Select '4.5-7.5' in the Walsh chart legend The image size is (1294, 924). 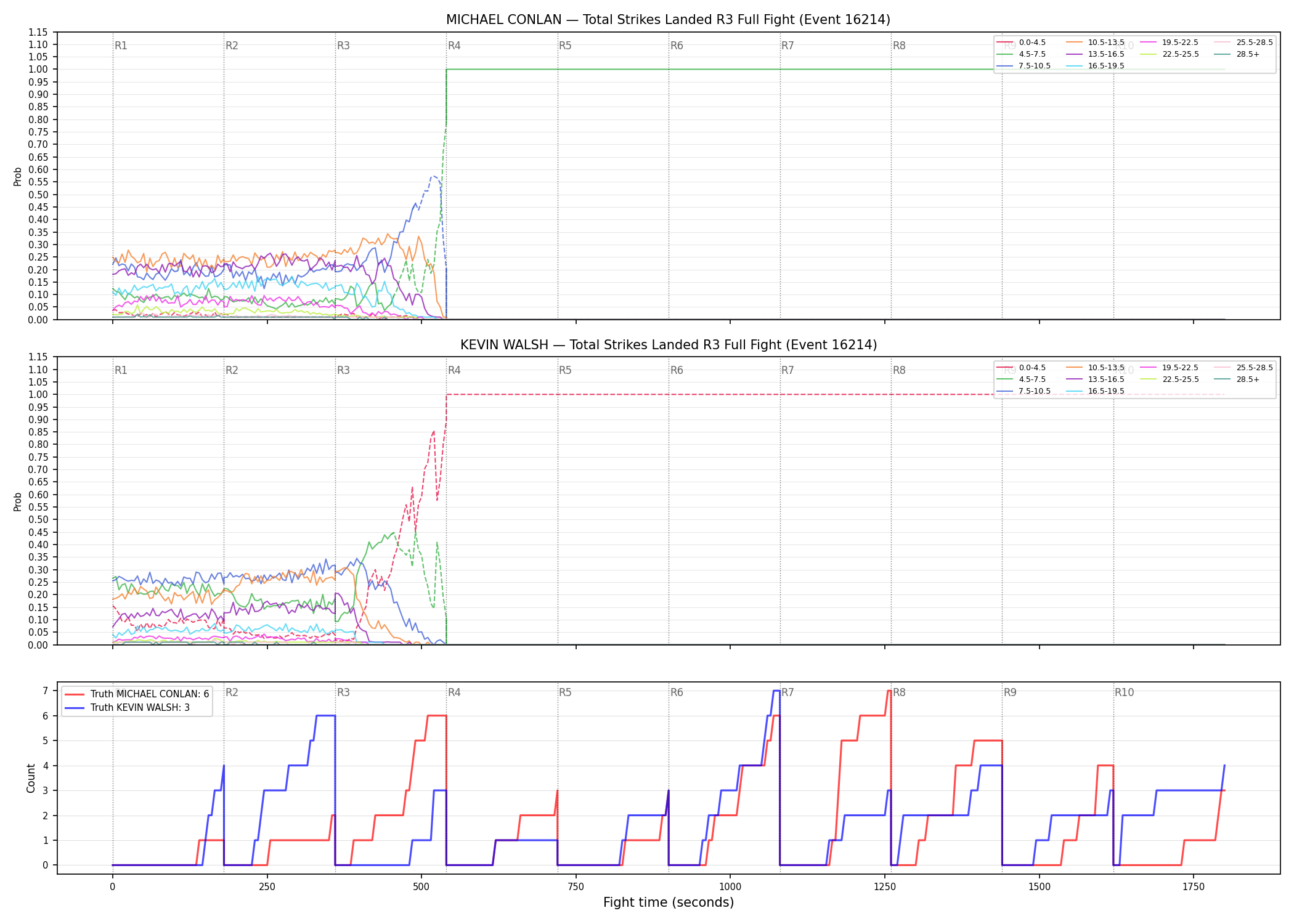(x=1032, y=379)
